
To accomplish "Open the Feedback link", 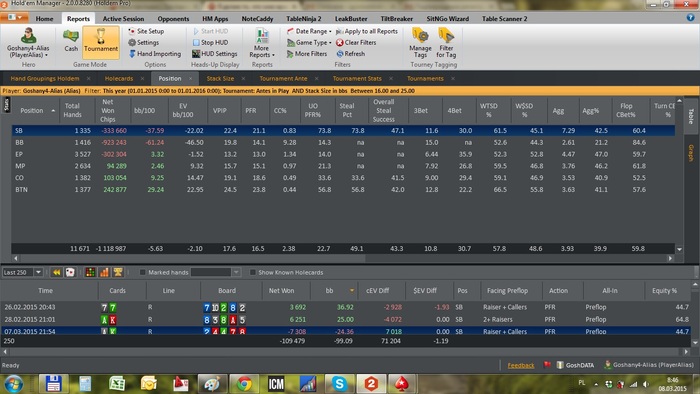I will 521,365.
